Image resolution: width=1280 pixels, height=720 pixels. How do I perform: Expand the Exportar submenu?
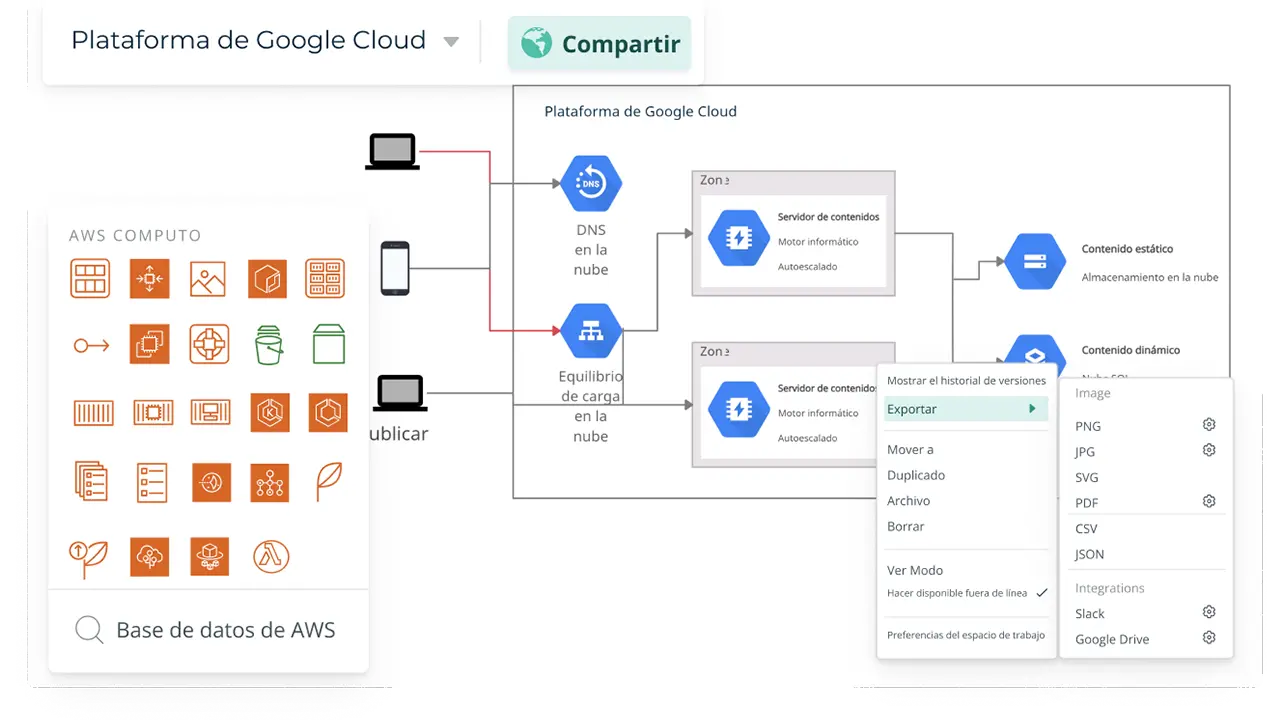(967, 409)
